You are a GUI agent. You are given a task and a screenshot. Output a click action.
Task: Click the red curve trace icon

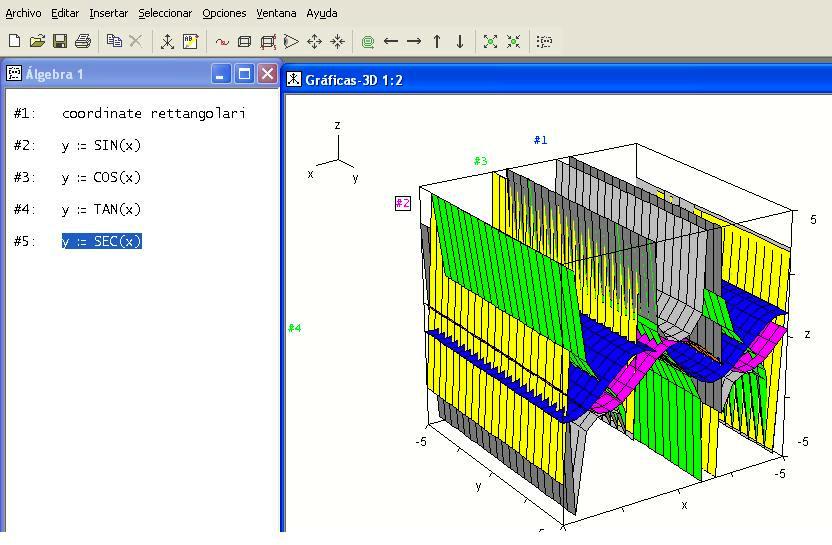[222, 41]
